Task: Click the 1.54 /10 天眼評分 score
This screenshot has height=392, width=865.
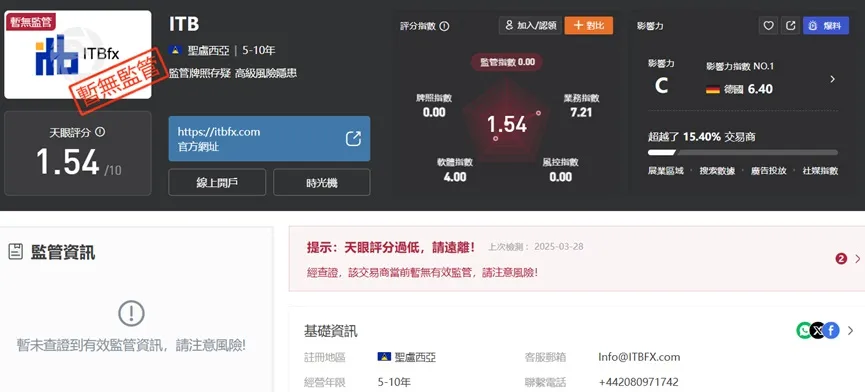Action: pyautogui.click(x=78, y=162)
